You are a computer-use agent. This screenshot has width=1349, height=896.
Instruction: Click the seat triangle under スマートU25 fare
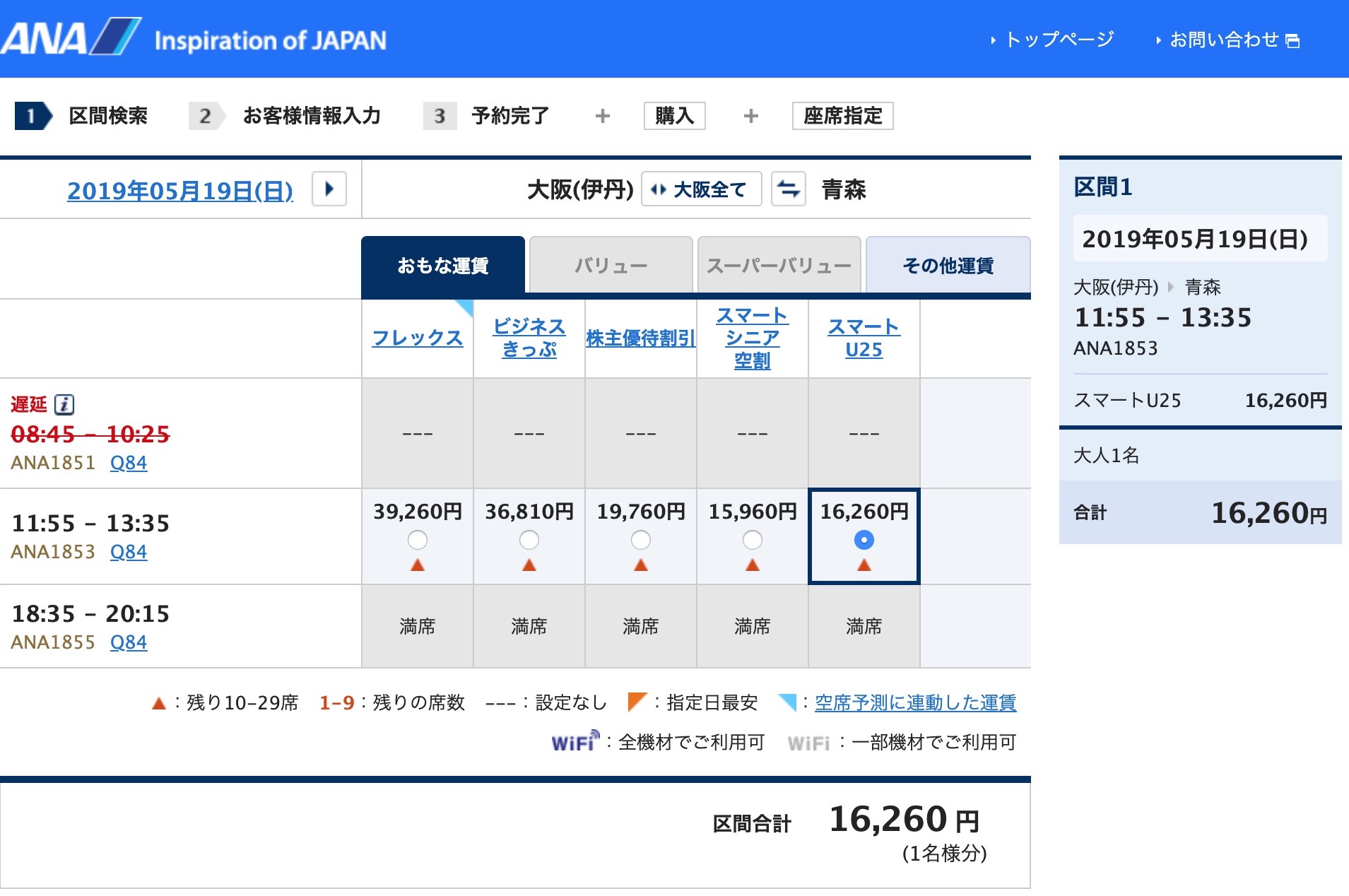[x=864, y=565]
